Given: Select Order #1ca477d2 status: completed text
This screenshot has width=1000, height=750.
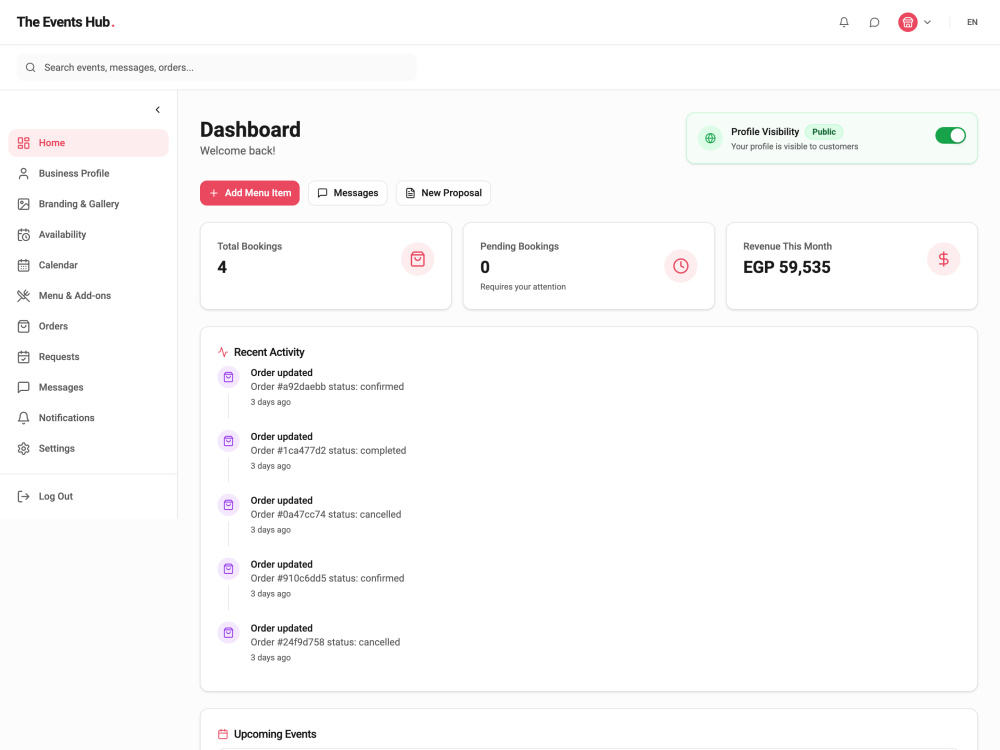Looking at the screenshot, I should click(x=328, y=450).
